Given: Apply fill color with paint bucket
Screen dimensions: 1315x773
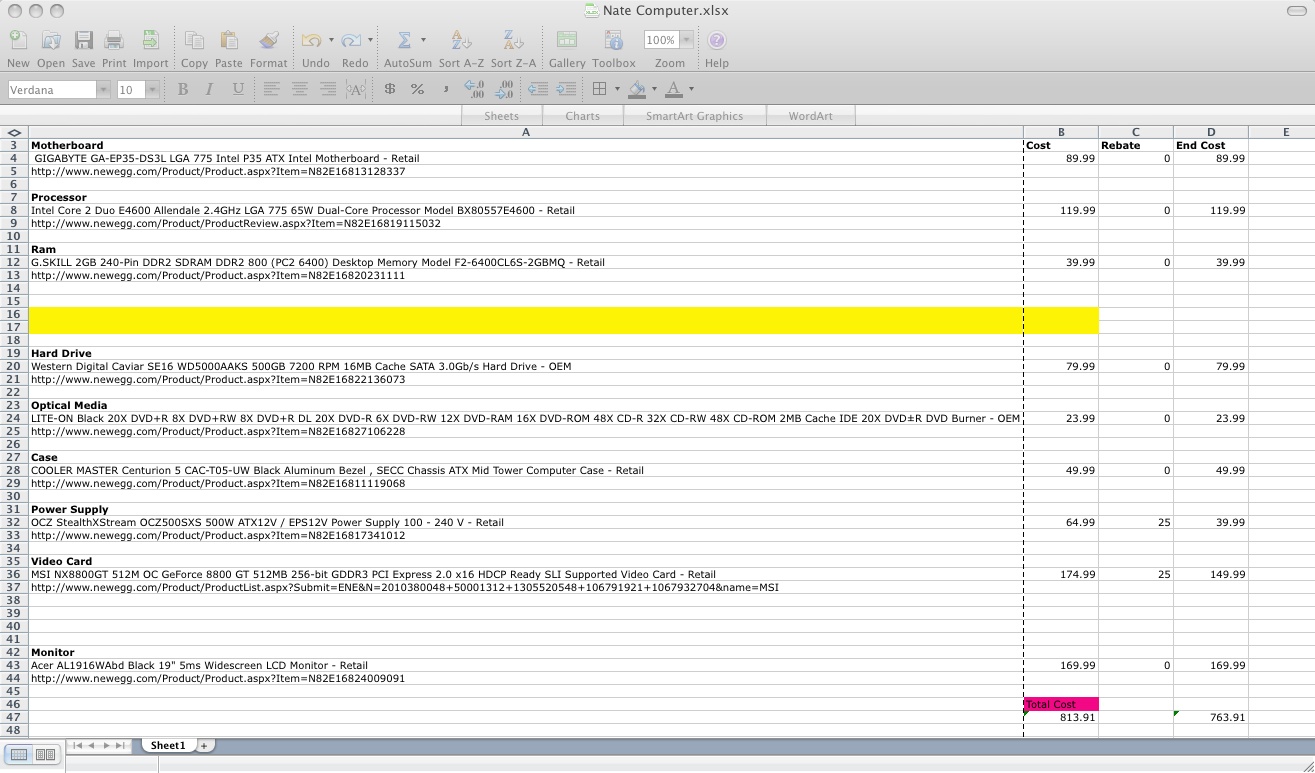Looking at the screenshot, I should click(x=637, y=89).
